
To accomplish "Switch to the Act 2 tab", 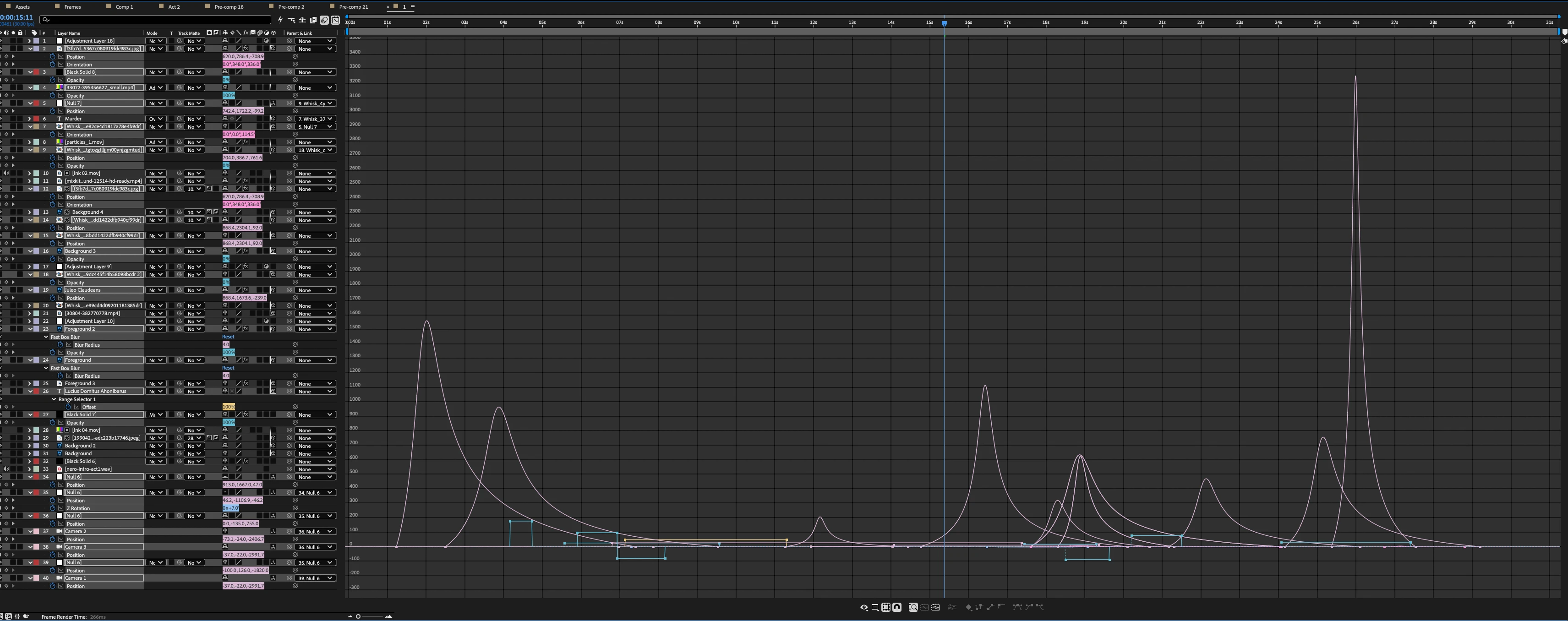I will click(174, 7).
